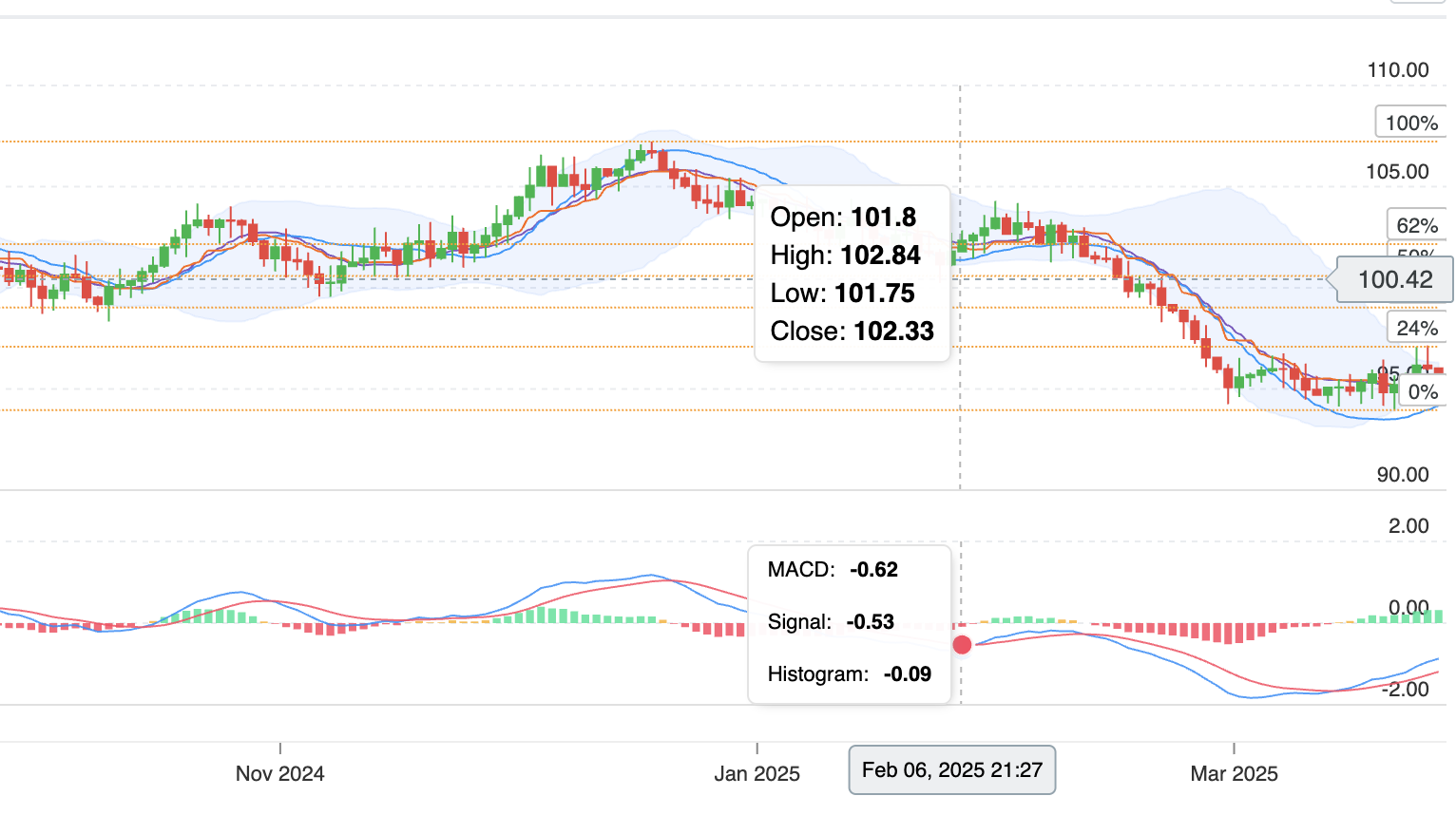
Task: Click the Histogram -0.09 value in MACD tooltip
Action: 907,673
